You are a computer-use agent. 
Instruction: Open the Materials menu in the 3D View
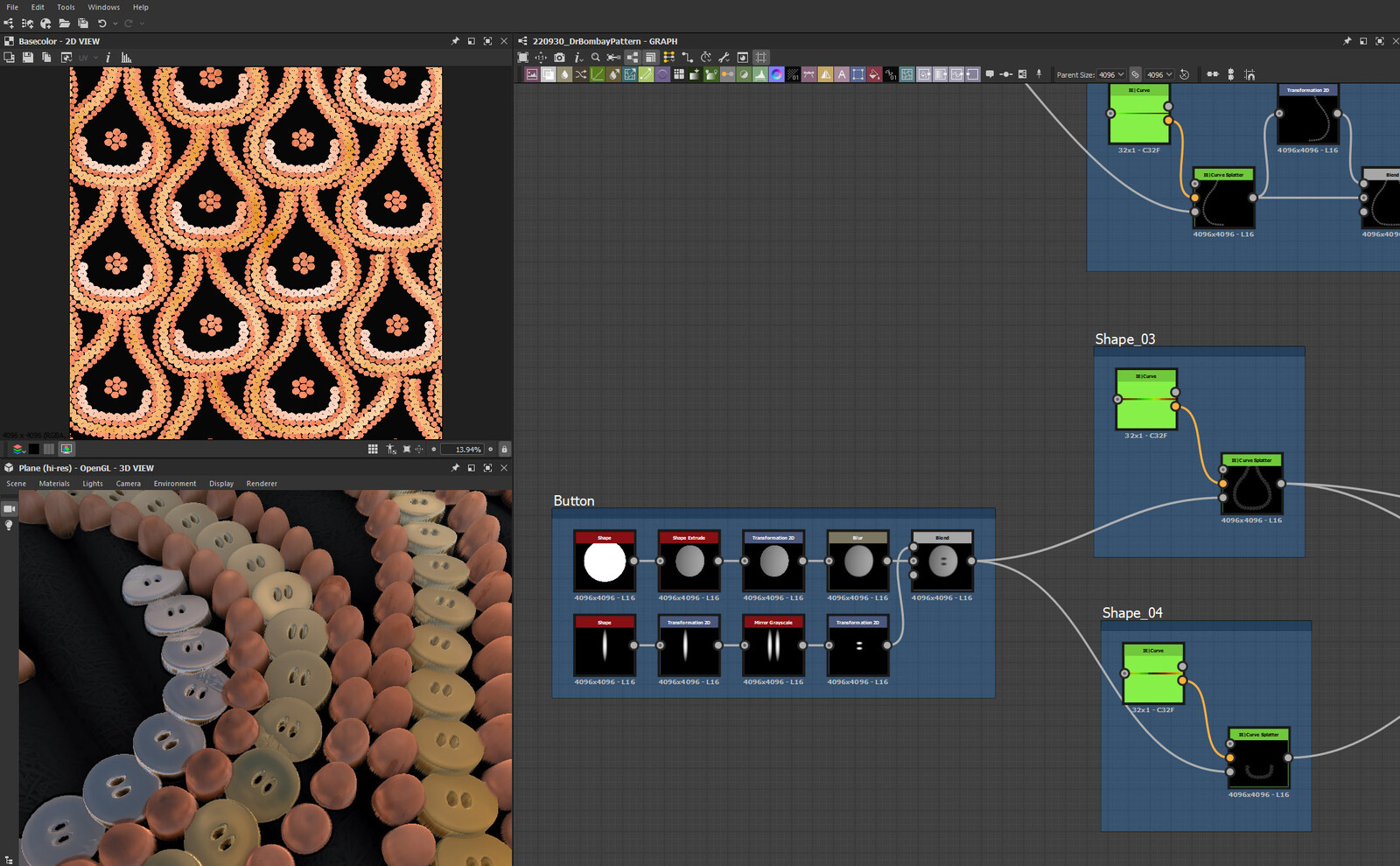[53, 483]
